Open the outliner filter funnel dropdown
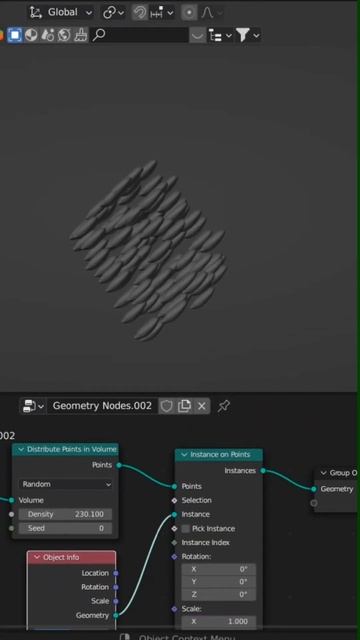 (247, 36)
